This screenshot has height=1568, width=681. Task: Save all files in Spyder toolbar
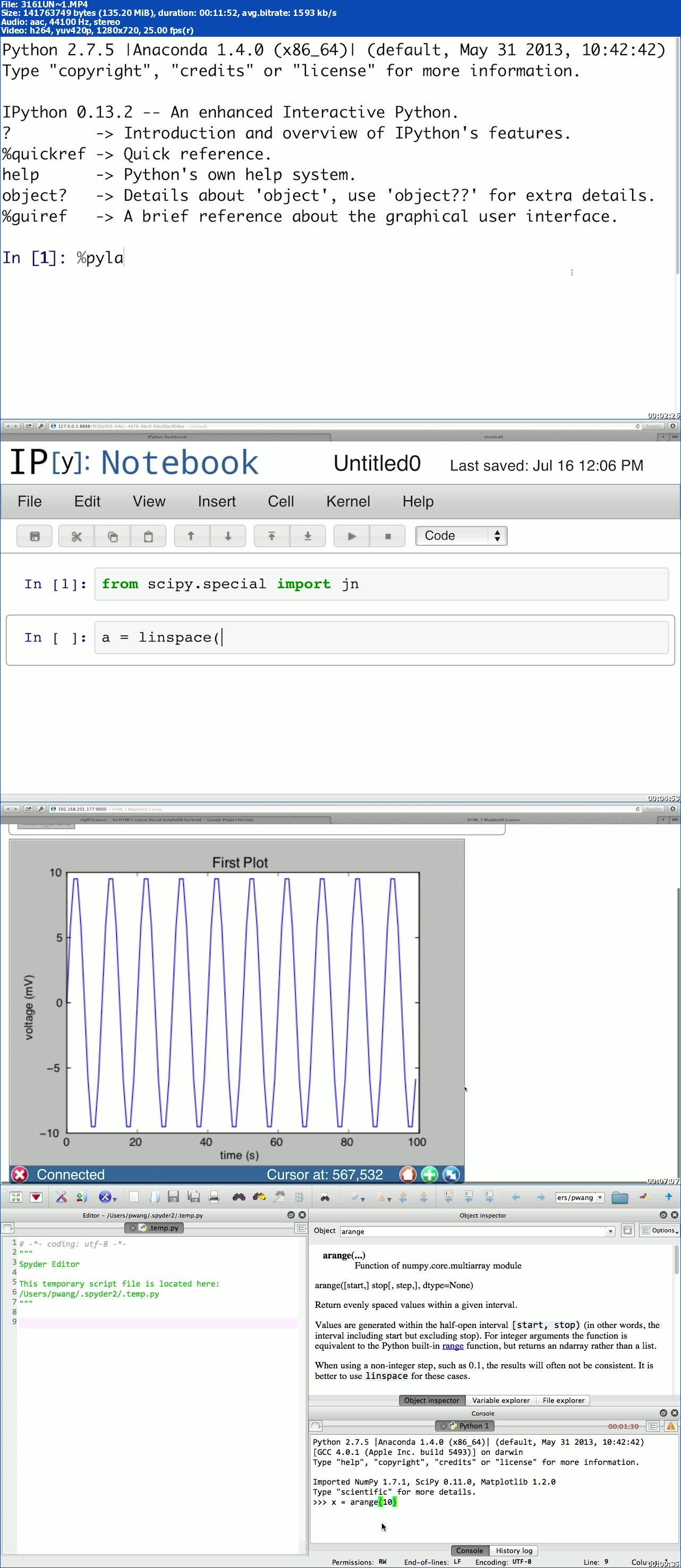194,1197
